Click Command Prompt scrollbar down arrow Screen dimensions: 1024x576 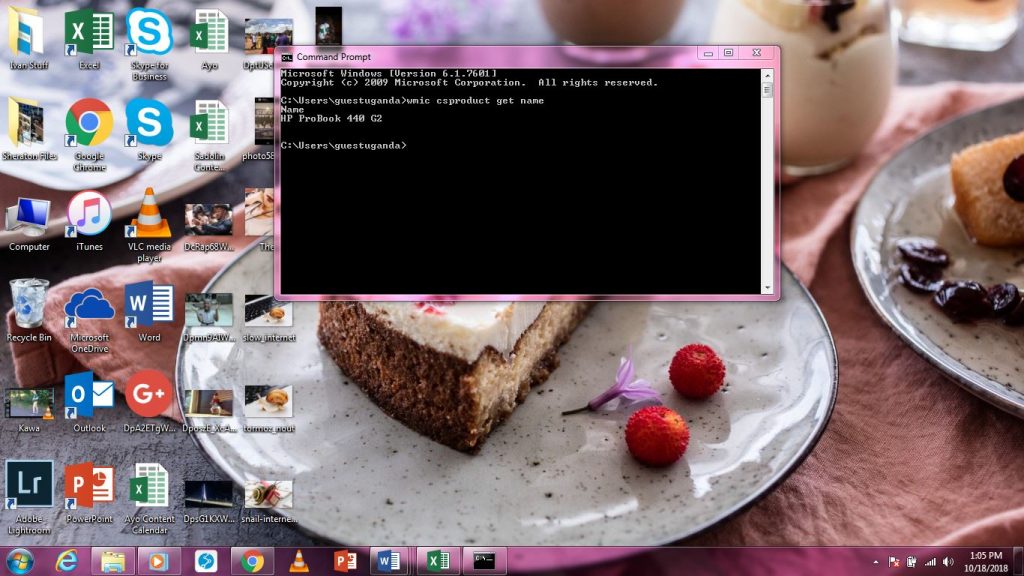pyautogui.click(x=767, y=287)
